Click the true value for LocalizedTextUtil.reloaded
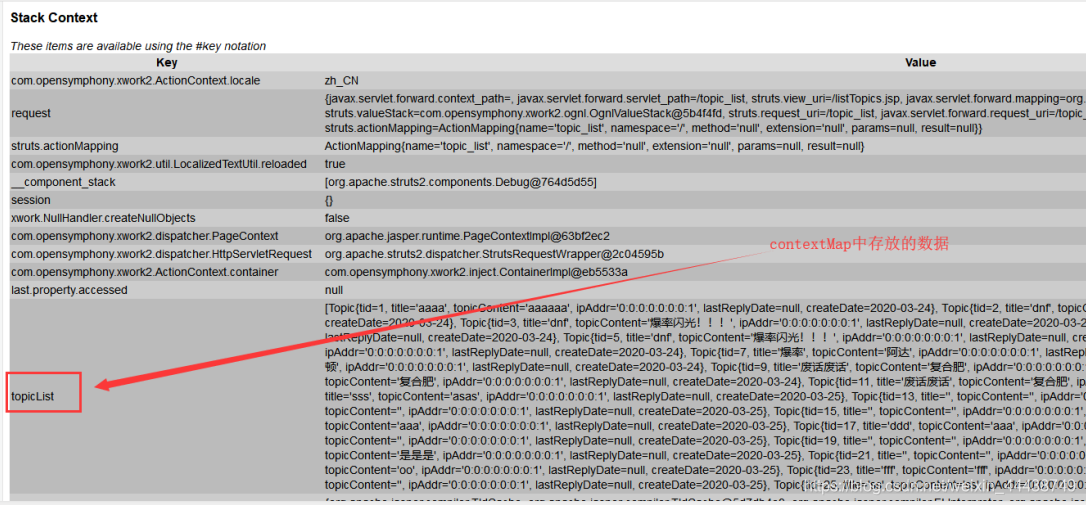The image size is (1086, 505). pyautogui.click(x=335, y=164)
